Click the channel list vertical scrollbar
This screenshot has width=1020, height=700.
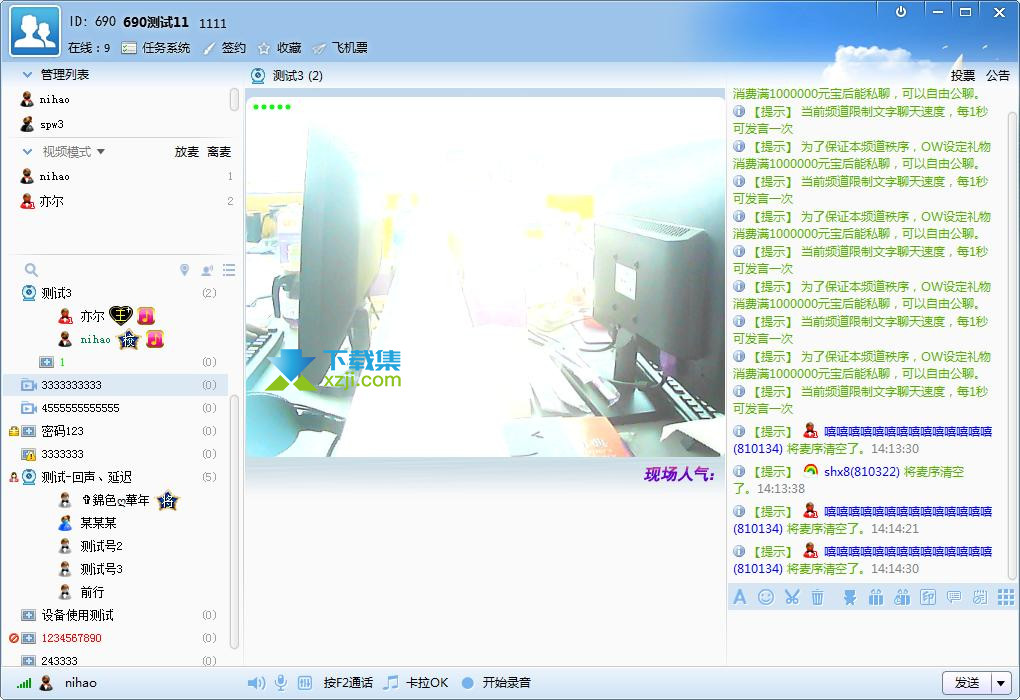(234, 520)
